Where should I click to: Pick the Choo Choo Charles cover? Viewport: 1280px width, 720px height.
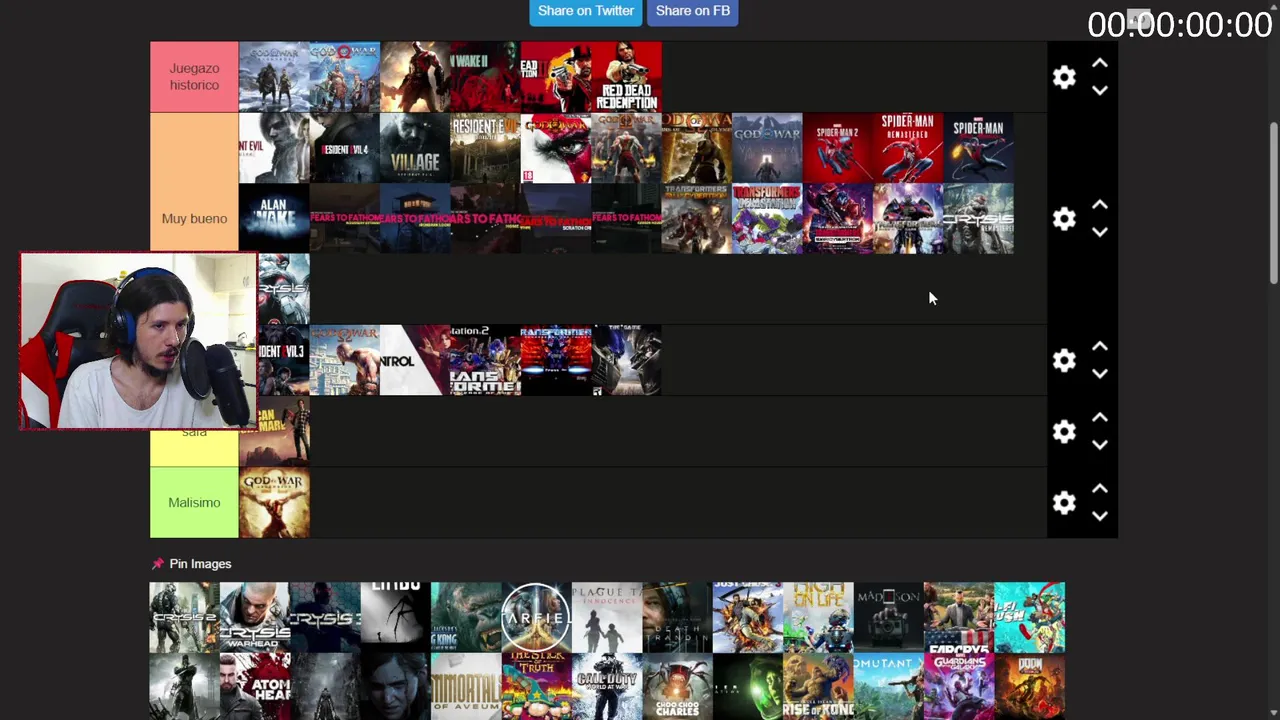point(677,687)
